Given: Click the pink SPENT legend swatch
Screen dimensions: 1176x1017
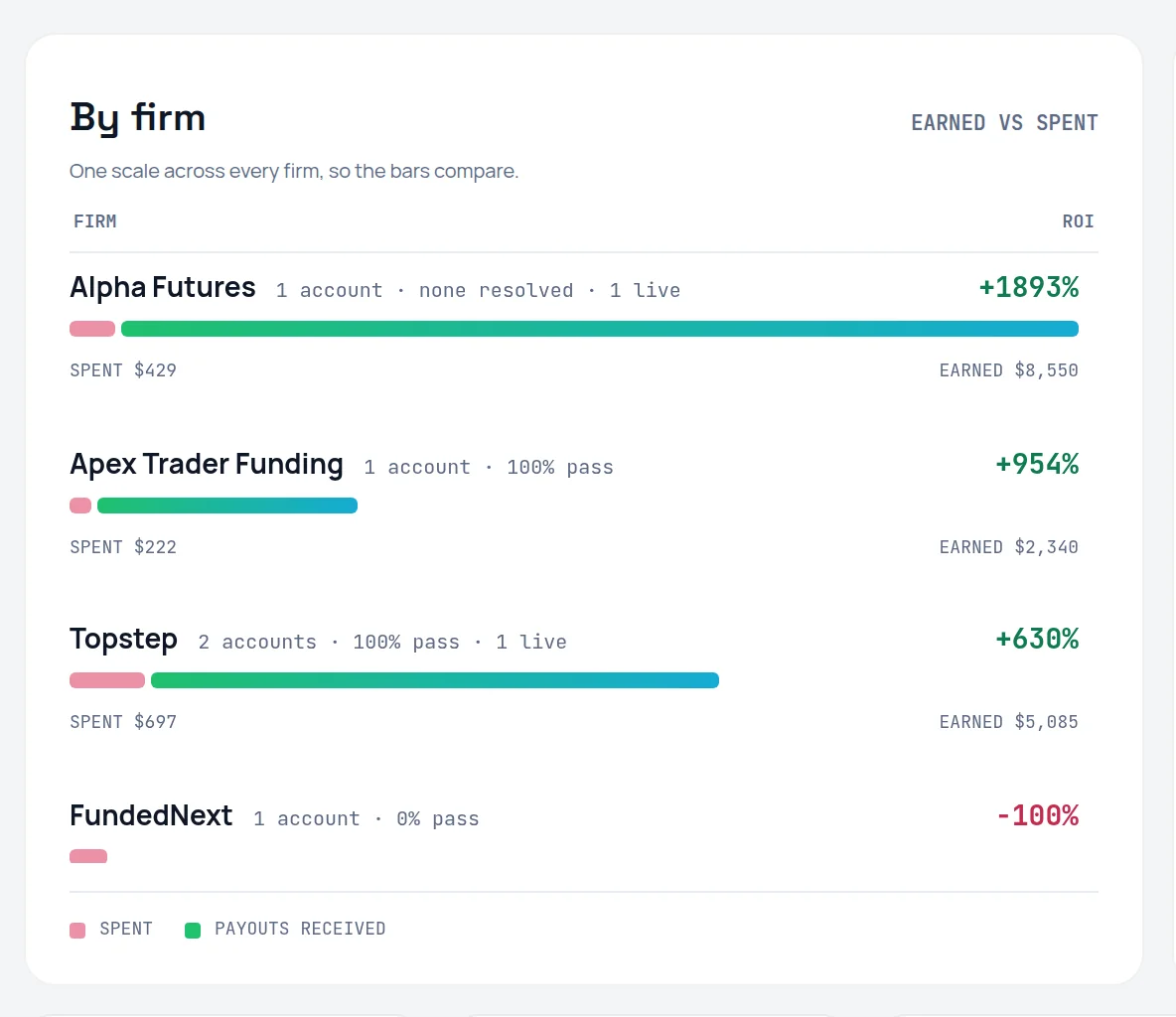Looking at the screenshot, I should [77, 931].
